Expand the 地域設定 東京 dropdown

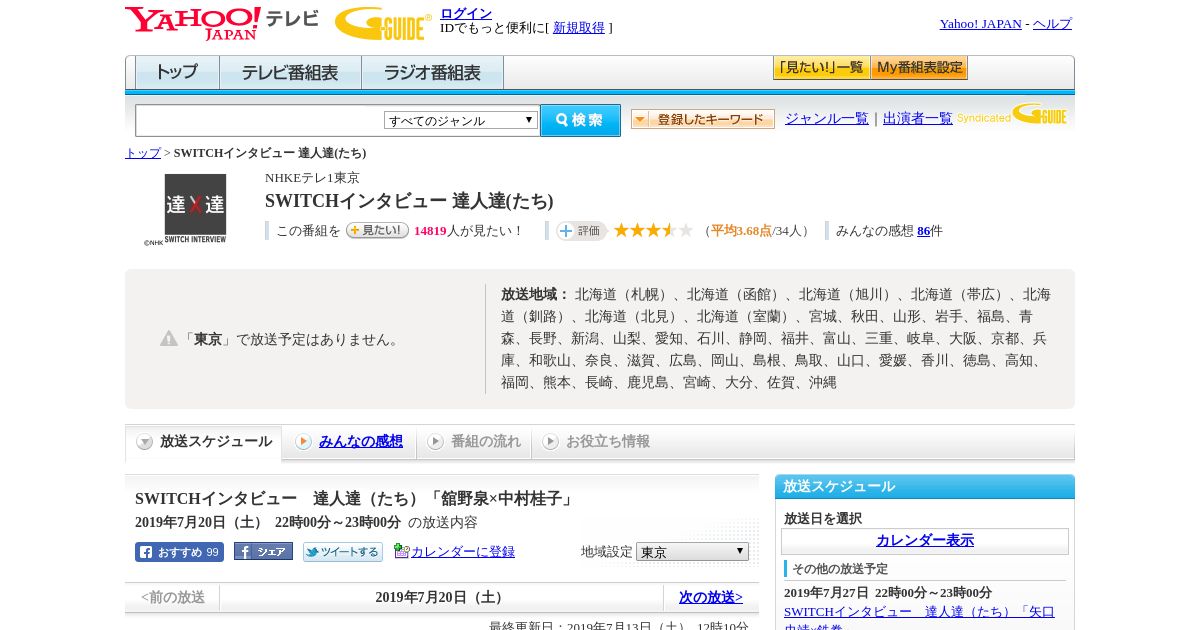pyautogui.click(x=692, y=552)
